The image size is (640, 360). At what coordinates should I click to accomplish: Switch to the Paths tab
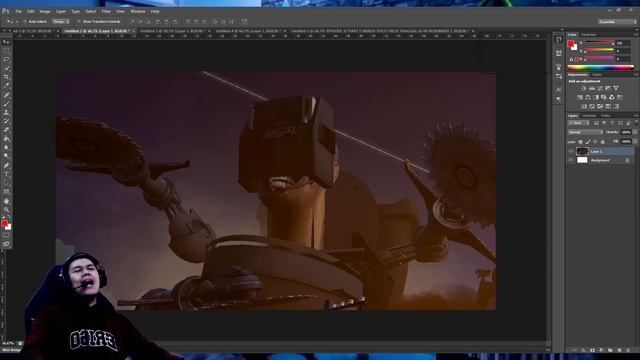click(x=605, y=116)
